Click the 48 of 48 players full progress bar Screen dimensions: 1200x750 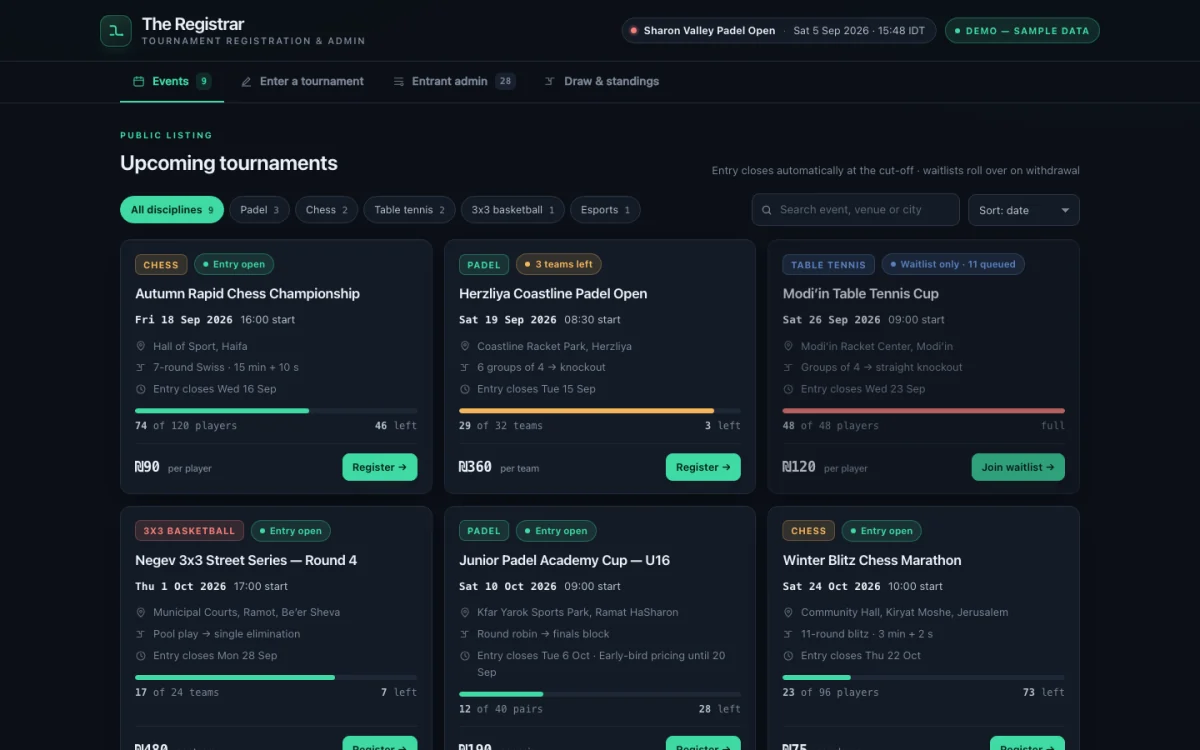(924, 411)
